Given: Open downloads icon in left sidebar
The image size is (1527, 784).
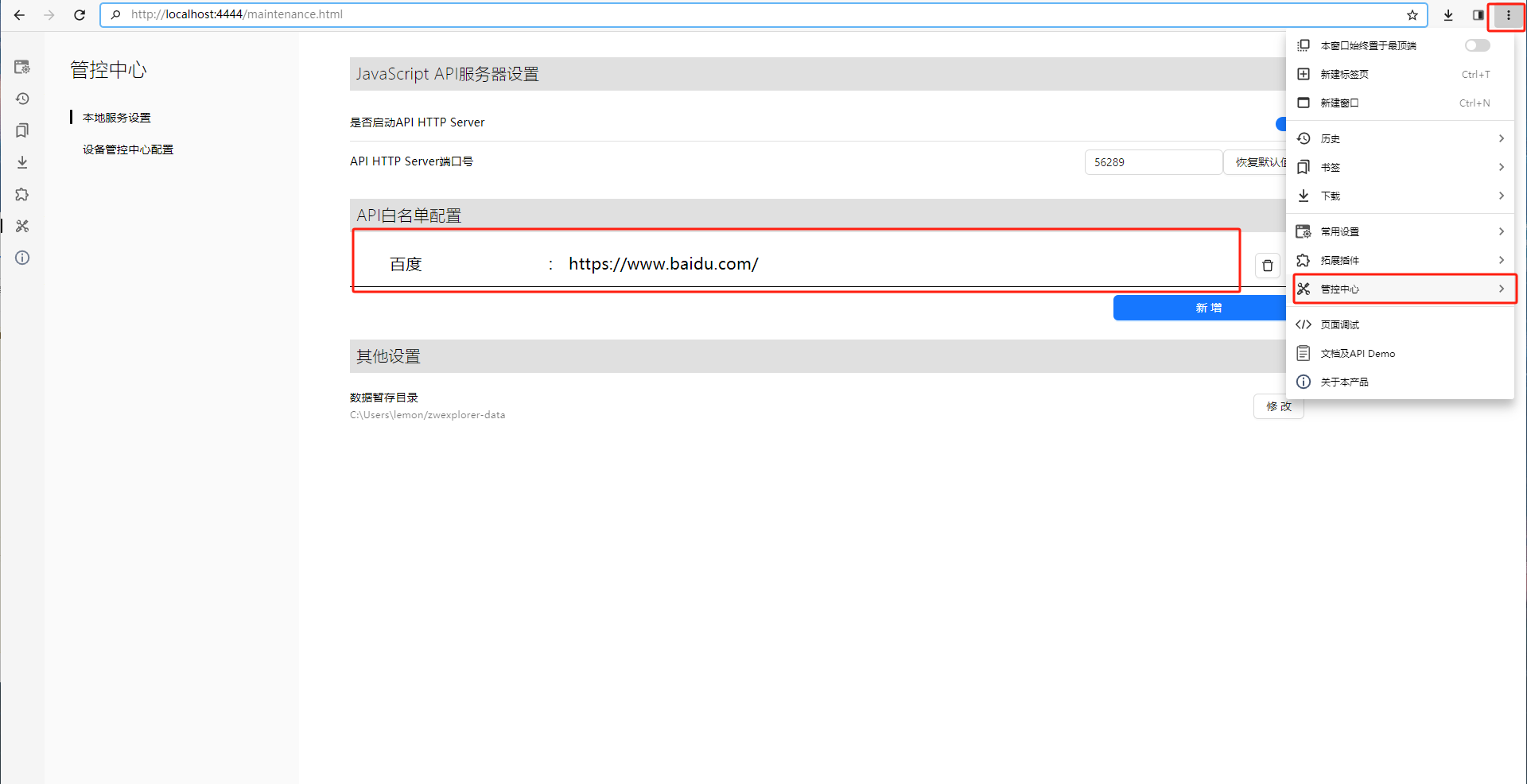Looking at the screenshot, I should click(x=22, y=162).
